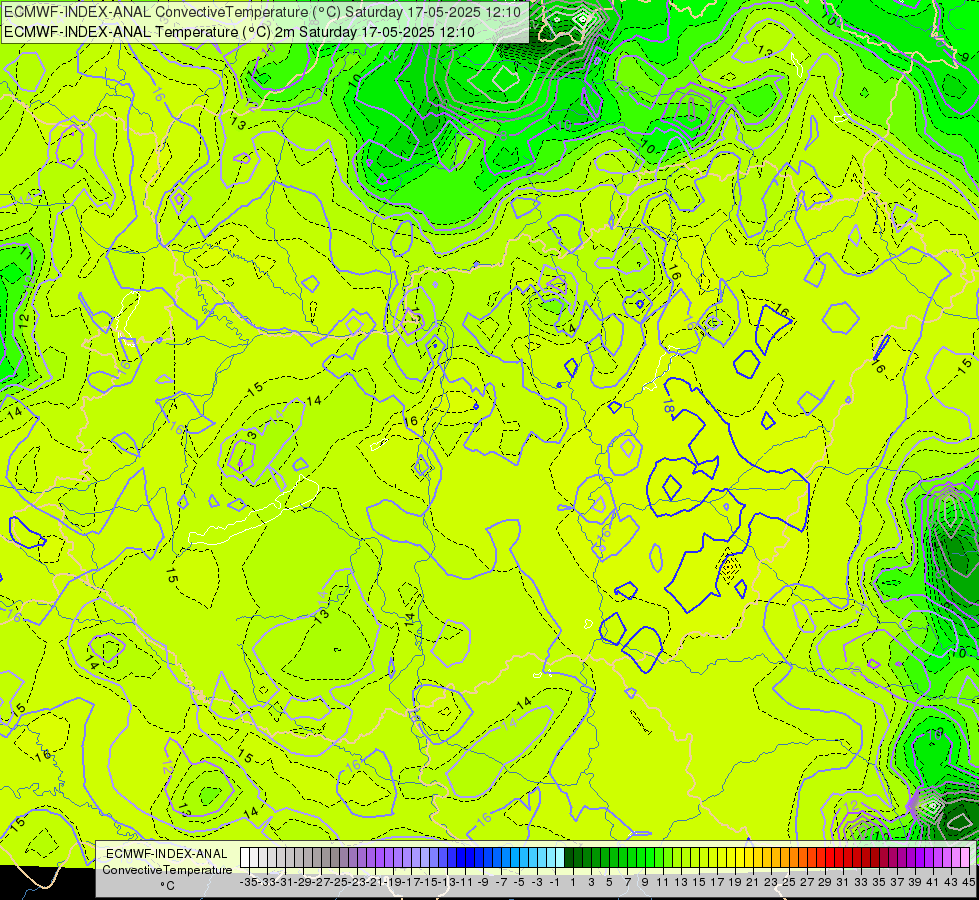The width and height of the screenshot is (979, 900).
Task: Pick the yellow legend swatch above 17
Action: tap(713, 857)
